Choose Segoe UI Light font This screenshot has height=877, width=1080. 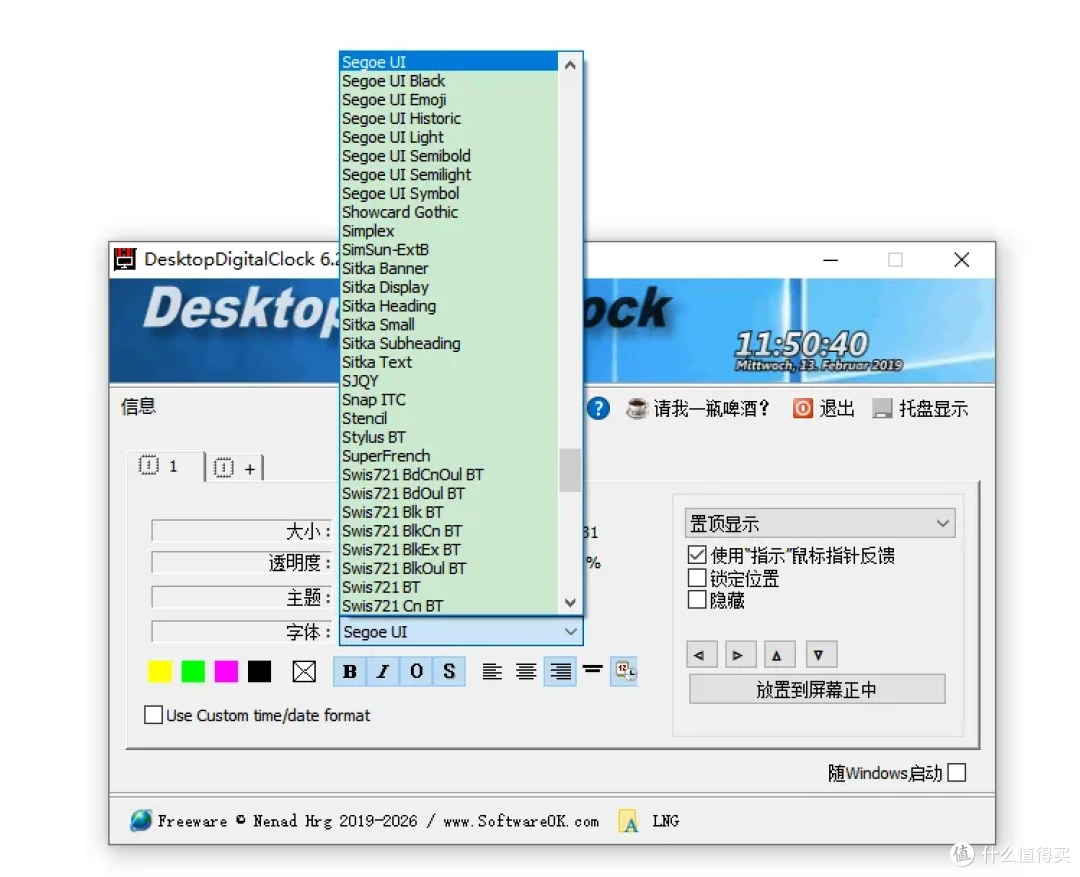449,137
